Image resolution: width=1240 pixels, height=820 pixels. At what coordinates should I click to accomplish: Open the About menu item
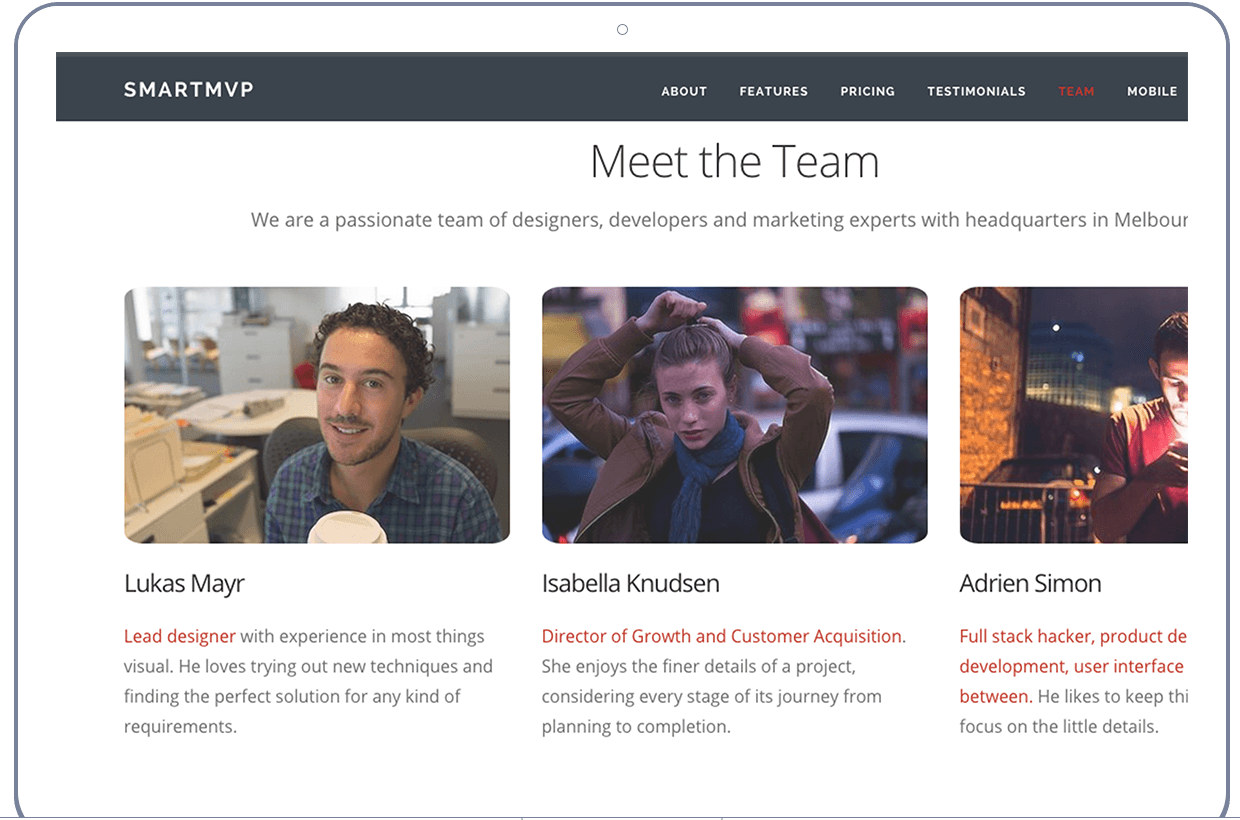(684, 91)
